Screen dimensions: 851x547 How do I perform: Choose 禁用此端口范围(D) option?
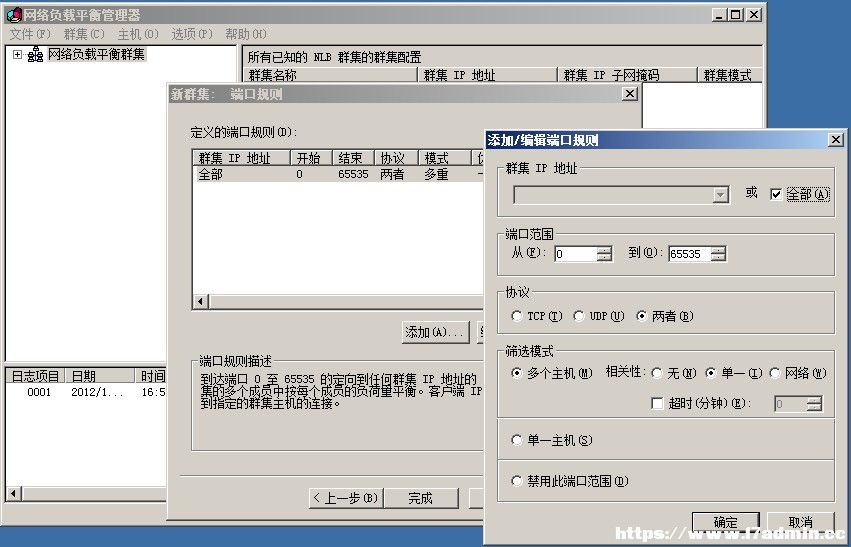(x=517, y=481)
